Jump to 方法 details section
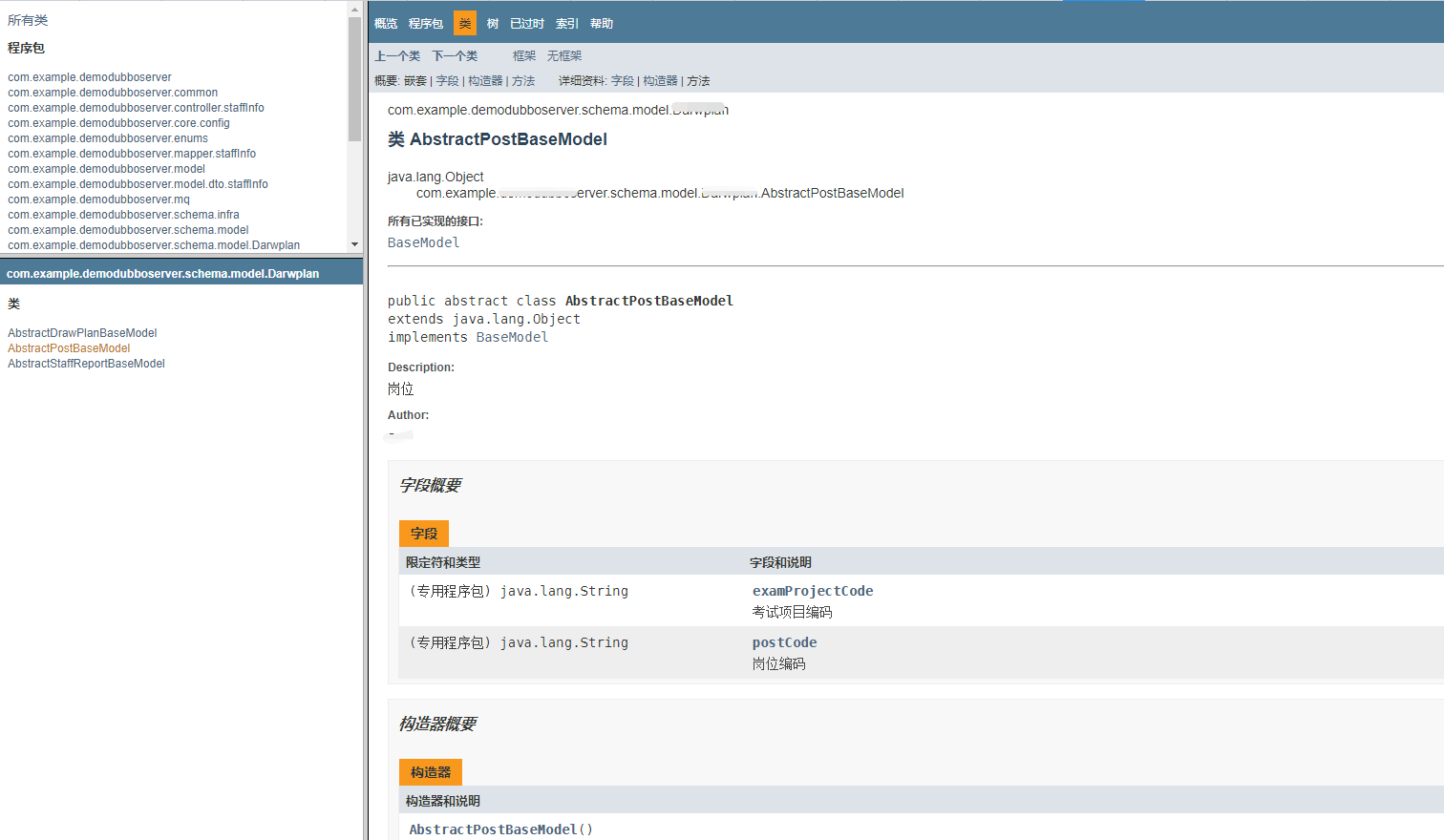1444x840 pixels. coord(699,81)
